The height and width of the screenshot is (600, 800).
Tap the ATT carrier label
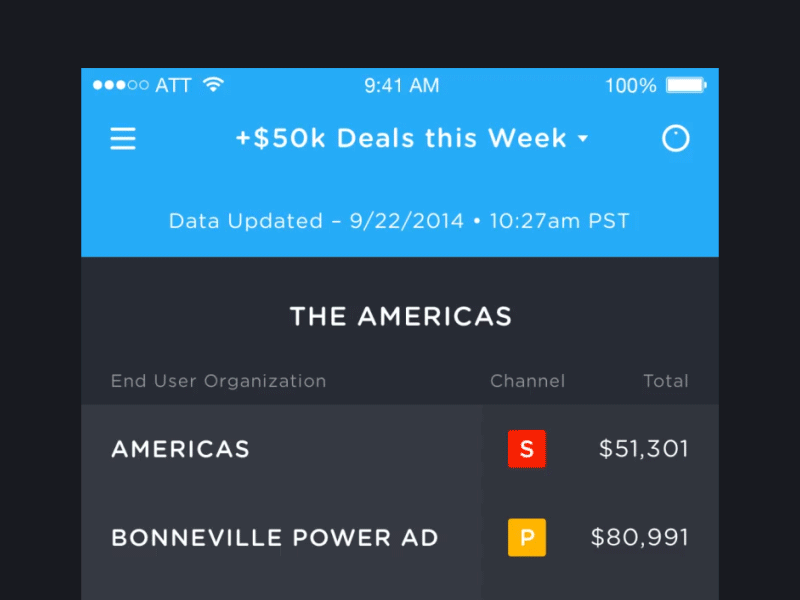(x=173, y=85)
